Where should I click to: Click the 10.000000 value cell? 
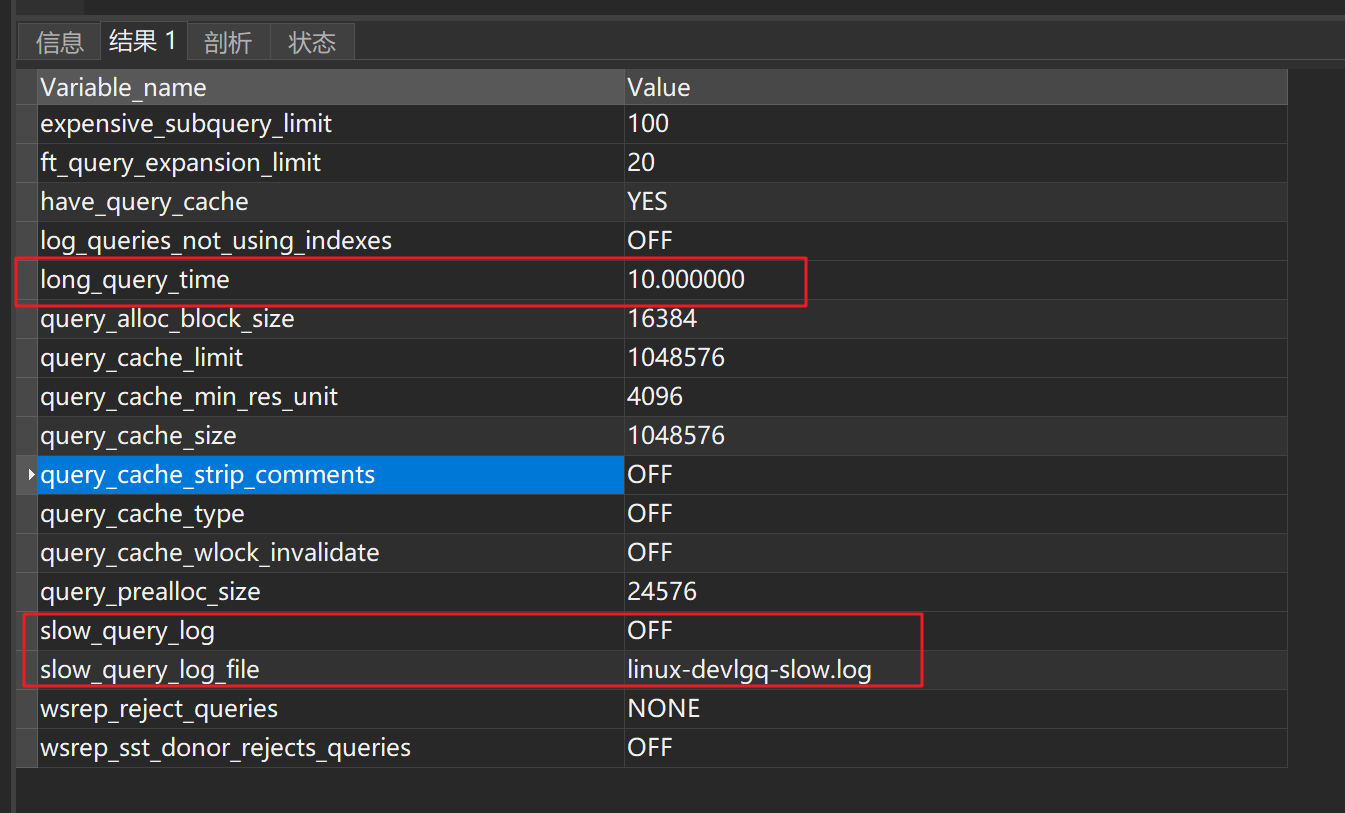coord(956,280)
